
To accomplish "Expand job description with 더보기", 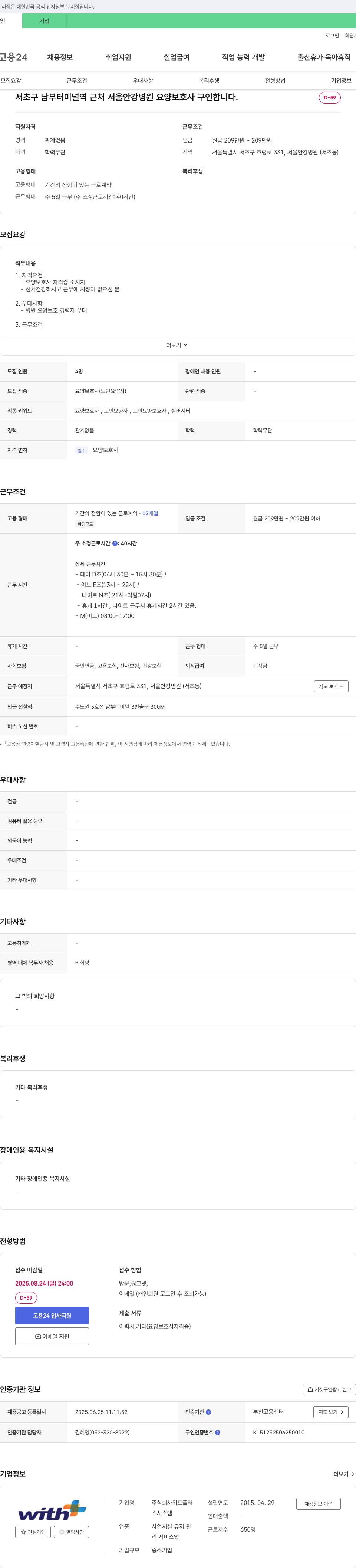I will coord(177,345).
